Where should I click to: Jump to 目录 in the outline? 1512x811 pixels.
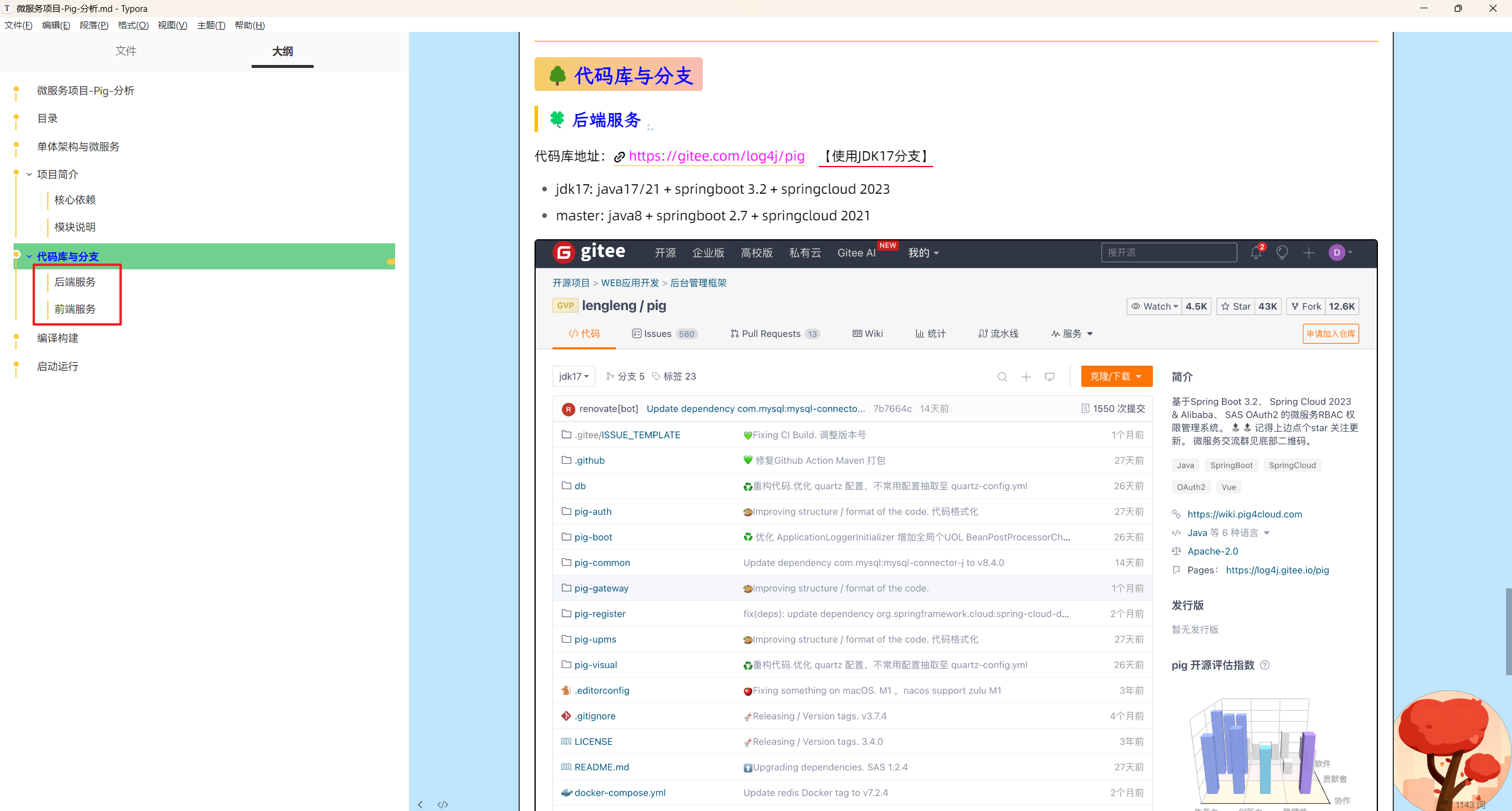(47, 118)
